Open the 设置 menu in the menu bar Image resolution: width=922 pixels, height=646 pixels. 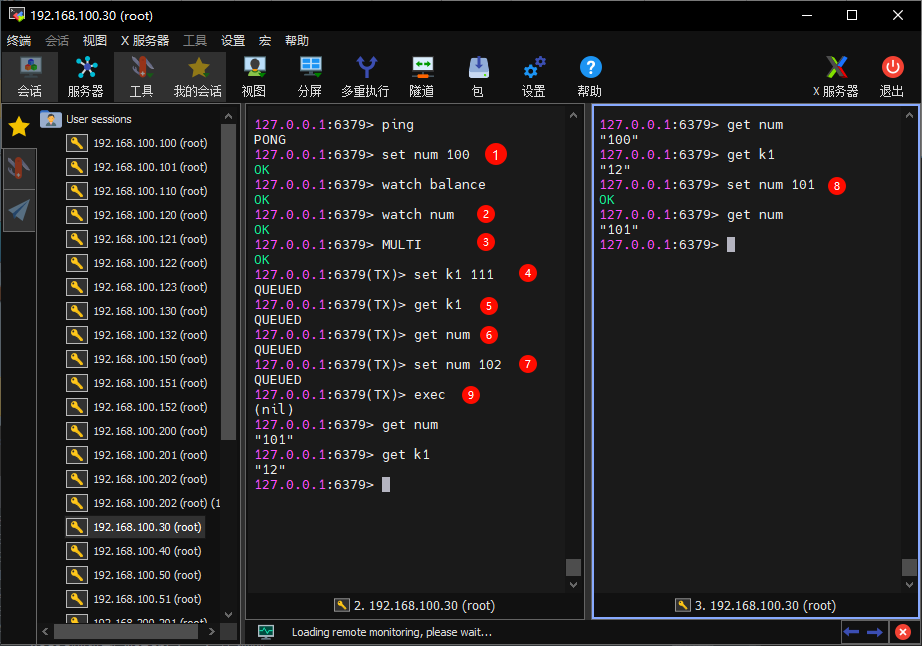233,41
